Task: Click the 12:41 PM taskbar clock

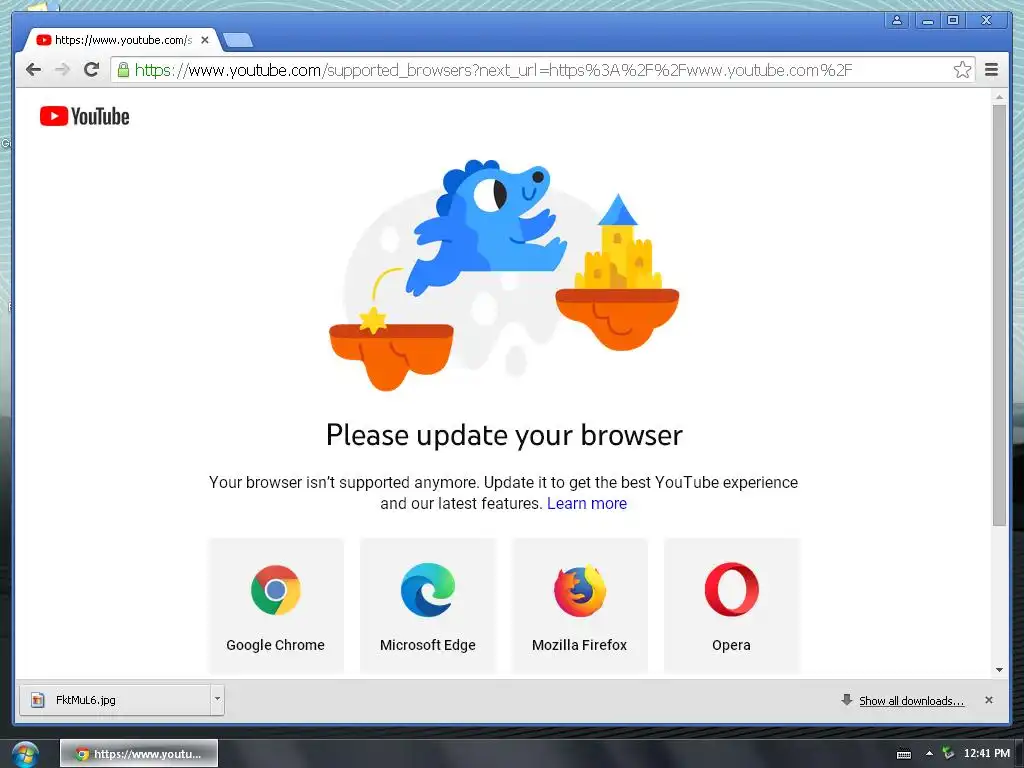Action: 987,754
